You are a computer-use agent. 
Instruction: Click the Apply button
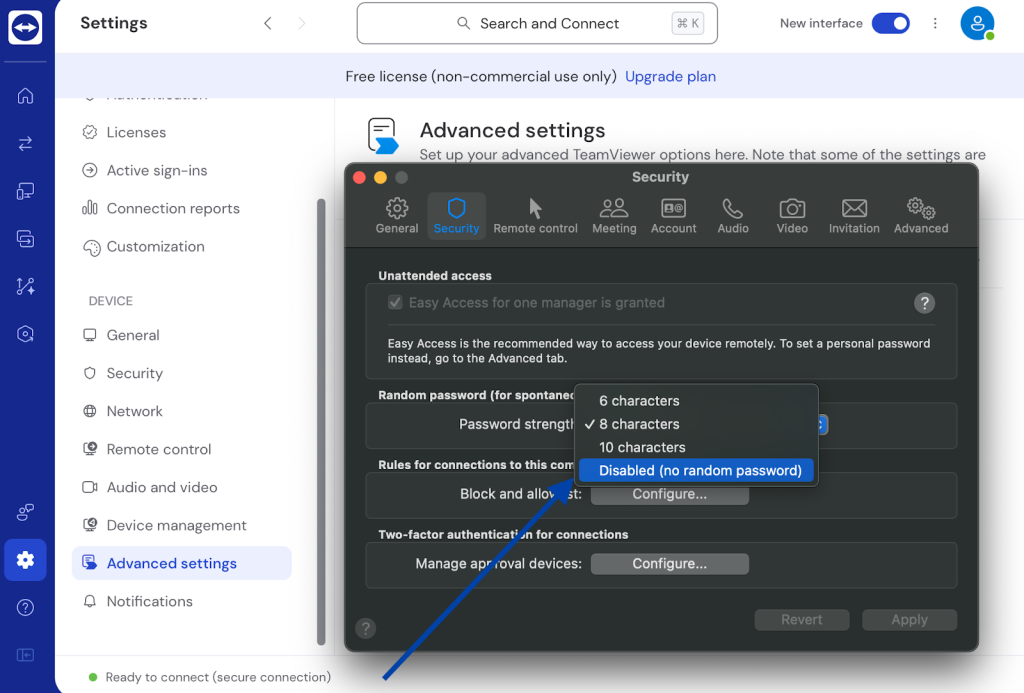[x=909, y=619]
